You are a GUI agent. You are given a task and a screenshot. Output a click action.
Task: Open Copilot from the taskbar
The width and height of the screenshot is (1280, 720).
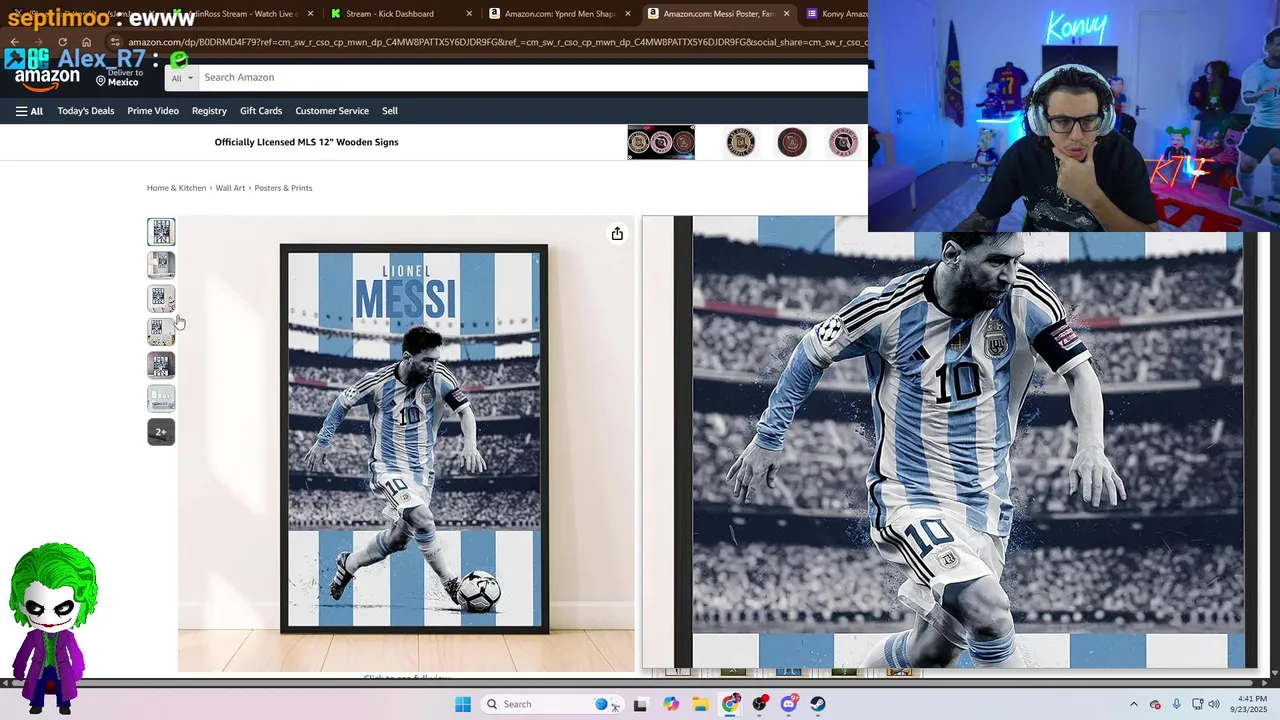click(x=671, y=704)
